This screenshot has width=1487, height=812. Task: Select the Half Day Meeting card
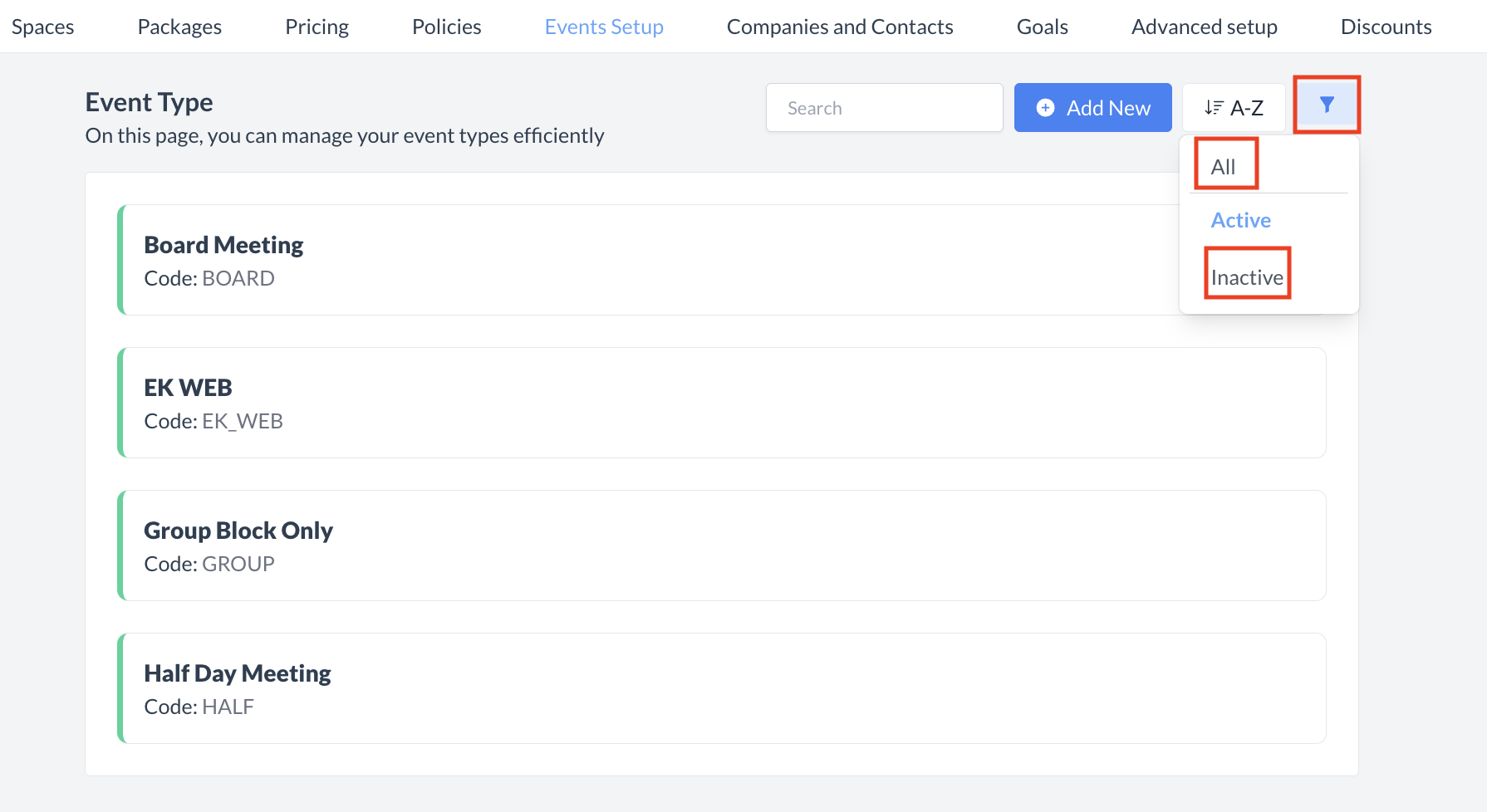click(721, 688)
